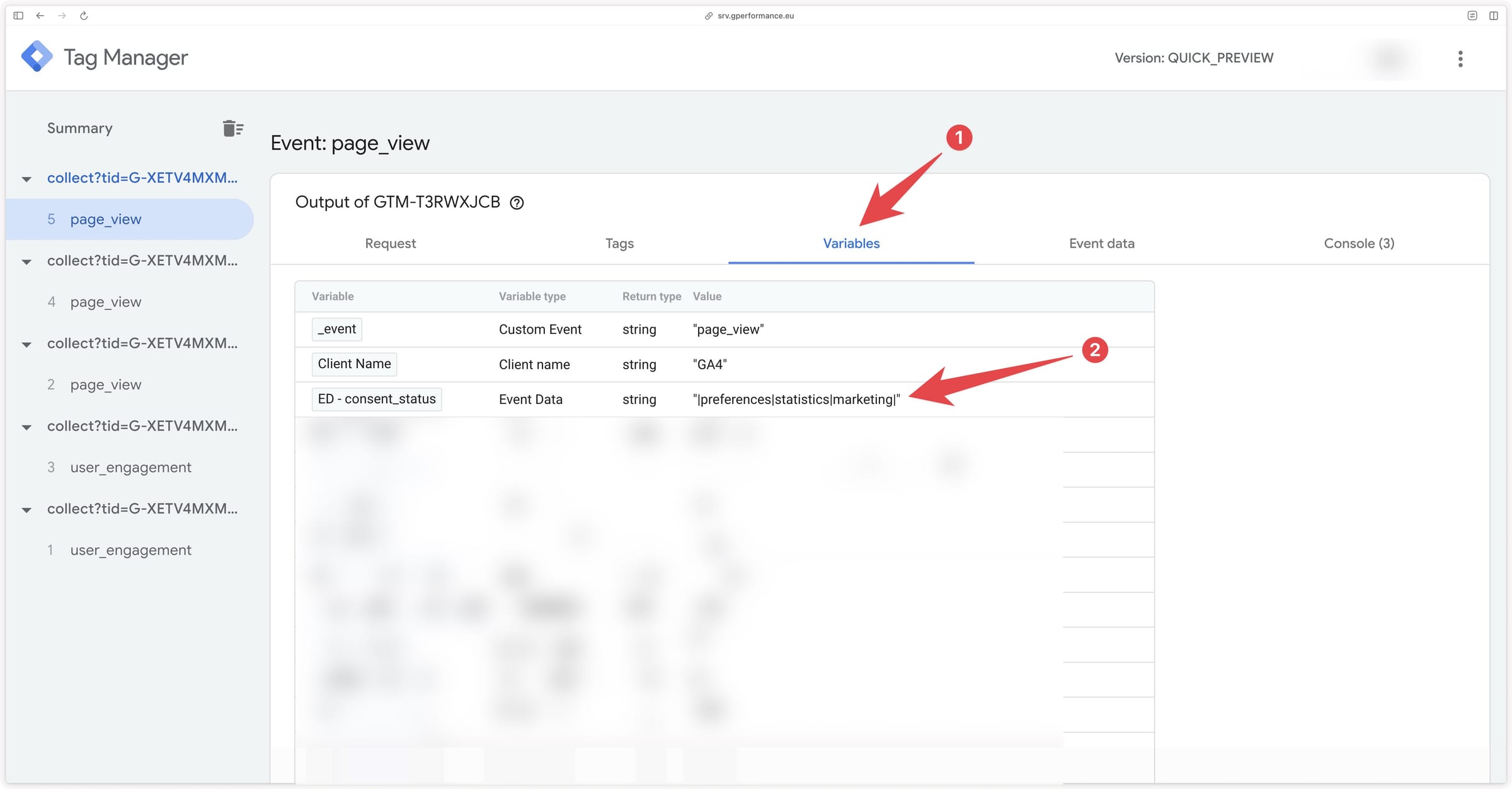
Task: Click the Output of GTM-T3RWXJCB title
Action: pyautogui.click(x=398, y=202)
